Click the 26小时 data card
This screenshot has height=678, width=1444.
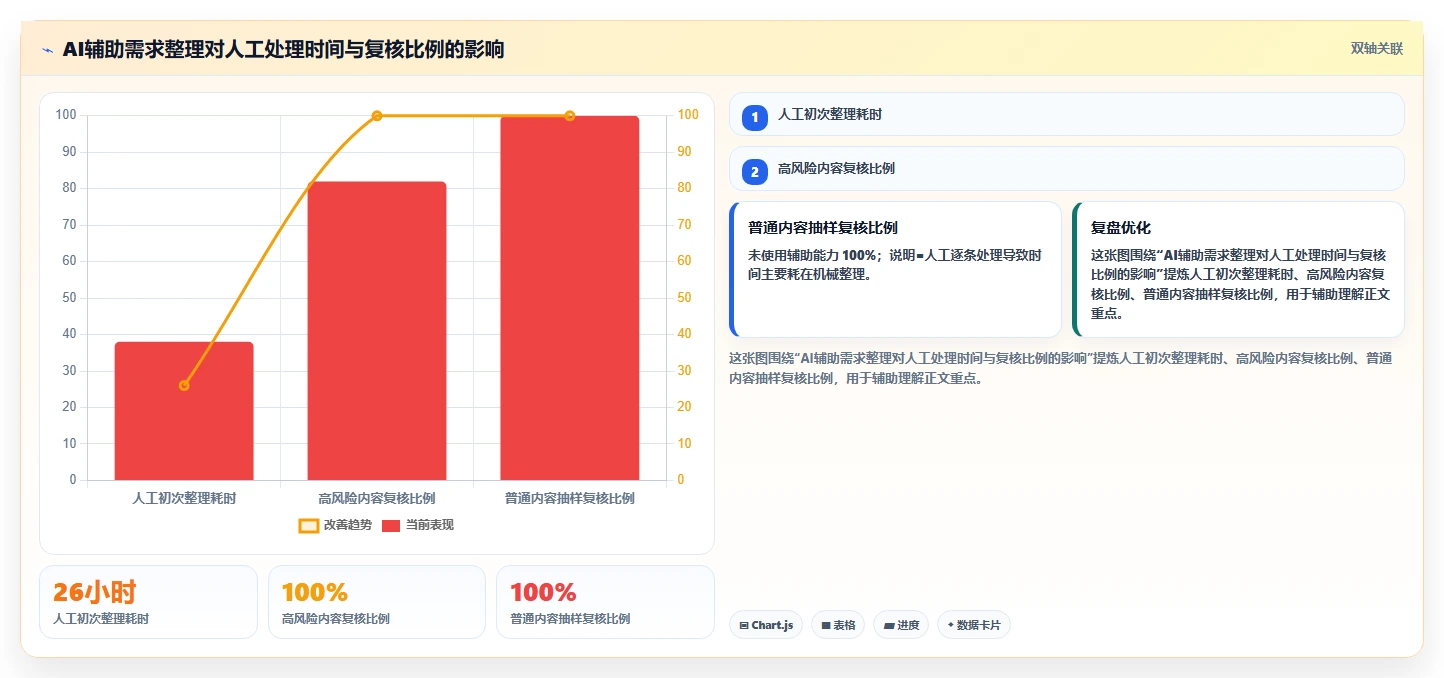[x=148, y=602]
